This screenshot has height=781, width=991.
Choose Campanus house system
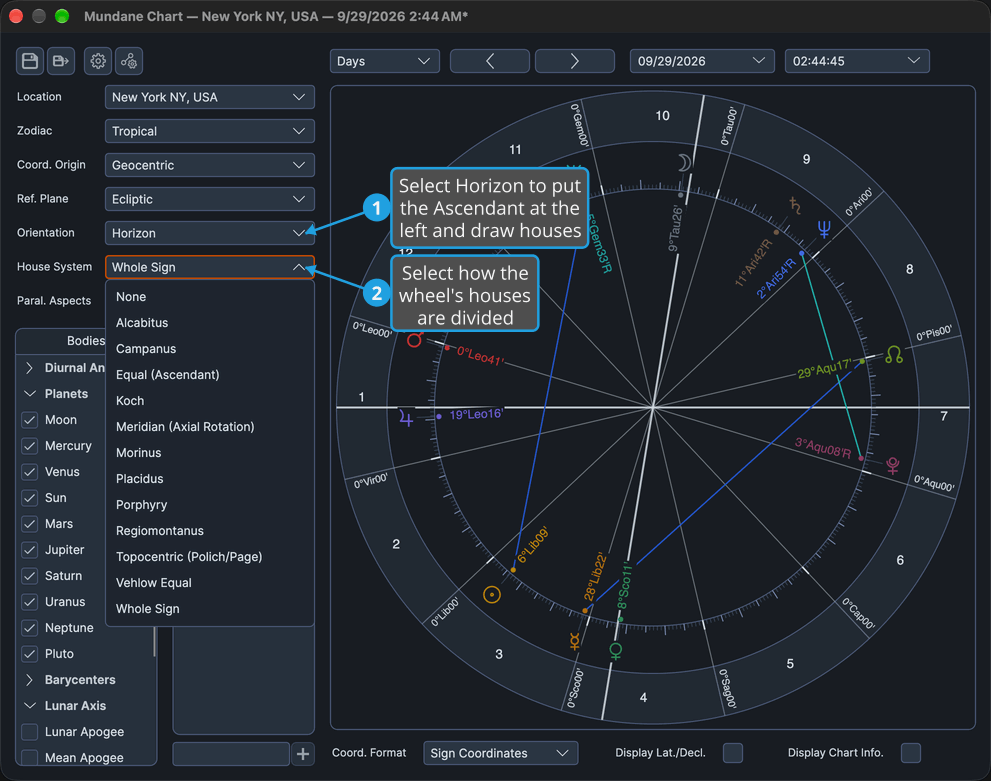pyautogui.click(x=210, y=349)
